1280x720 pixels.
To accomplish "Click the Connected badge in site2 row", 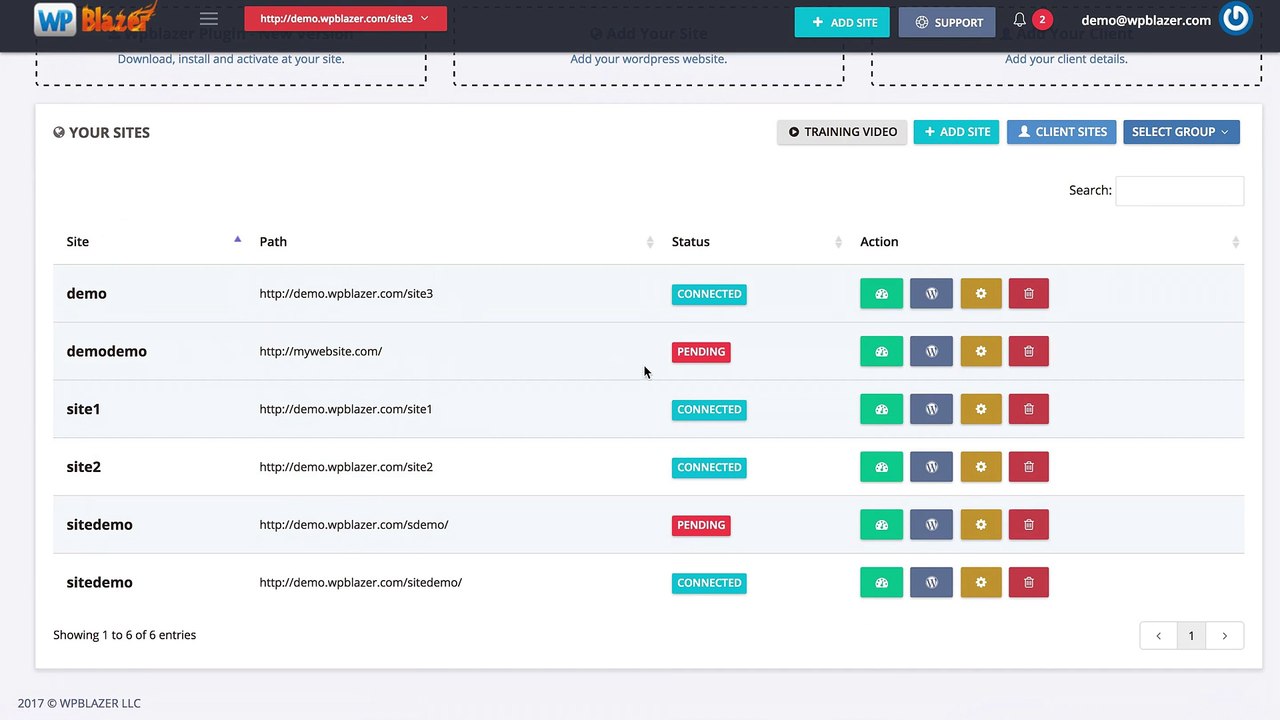I will (x=709, y=467).
